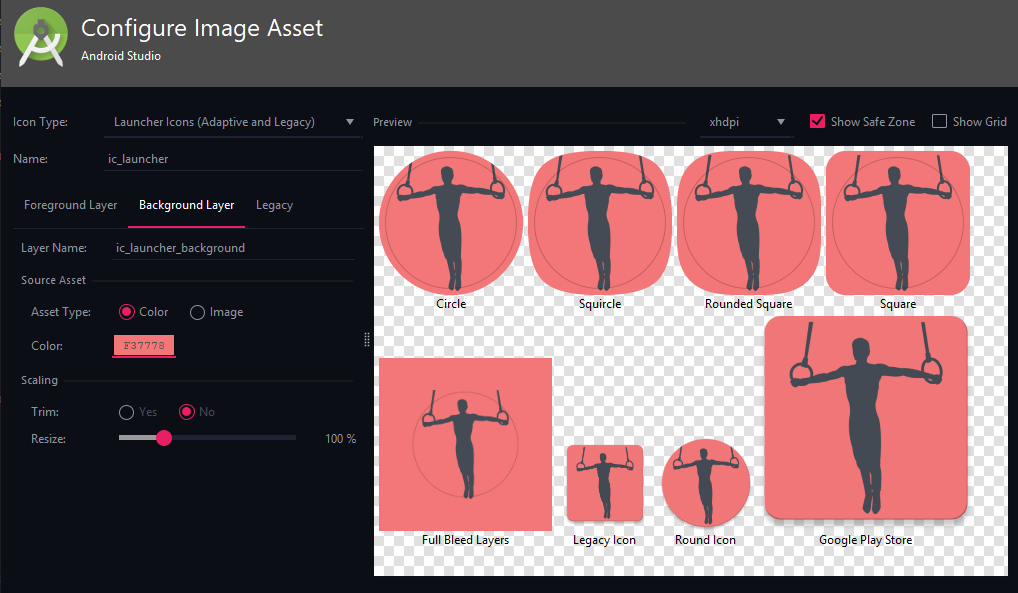Click the Square icon preview
Viewport: 1018px width, 593px height.
tap(898, 222)
